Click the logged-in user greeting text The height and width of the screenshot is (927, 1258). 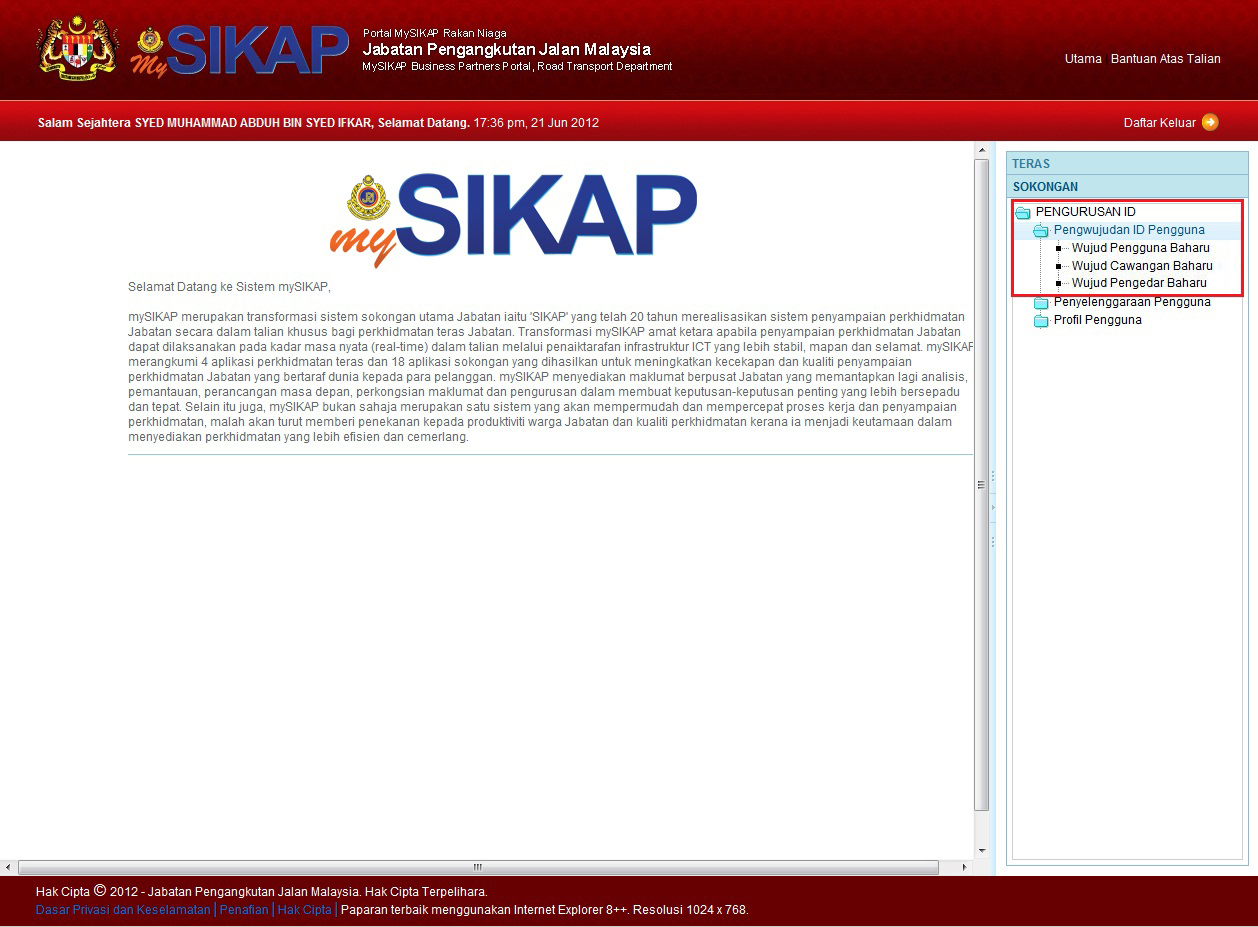[x=253, y=123]
